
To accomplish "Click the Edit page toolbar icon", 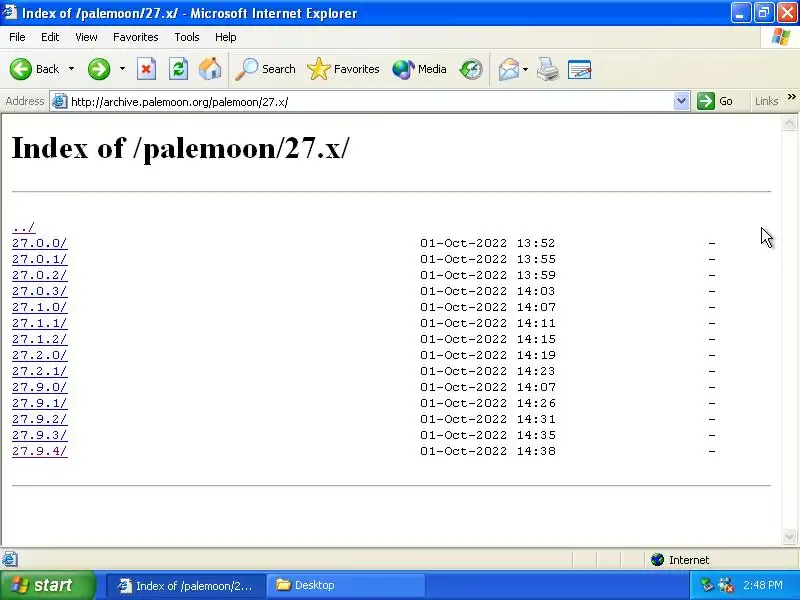I will pyautogui.click(x=580, y=69).
